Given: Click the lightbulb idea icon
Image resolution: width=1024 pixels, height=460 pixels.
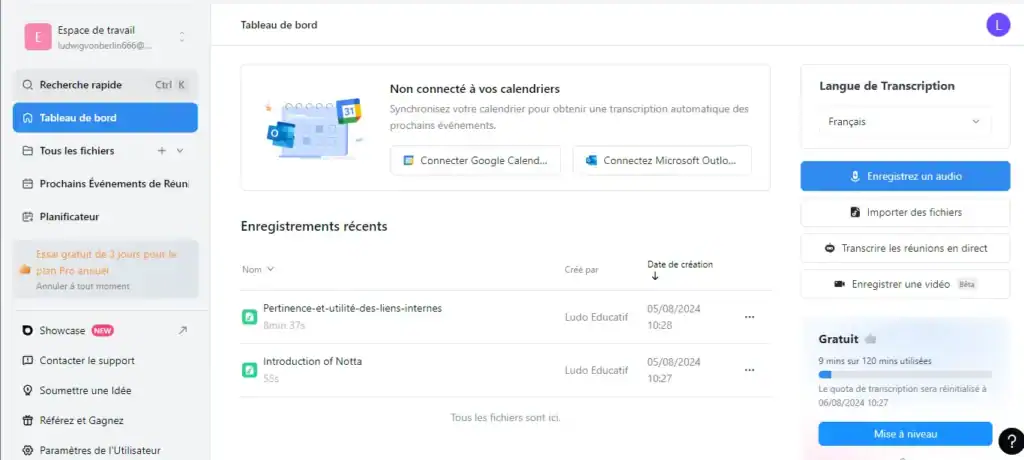Looking at the screenshot, I should [x=27, y=391].
